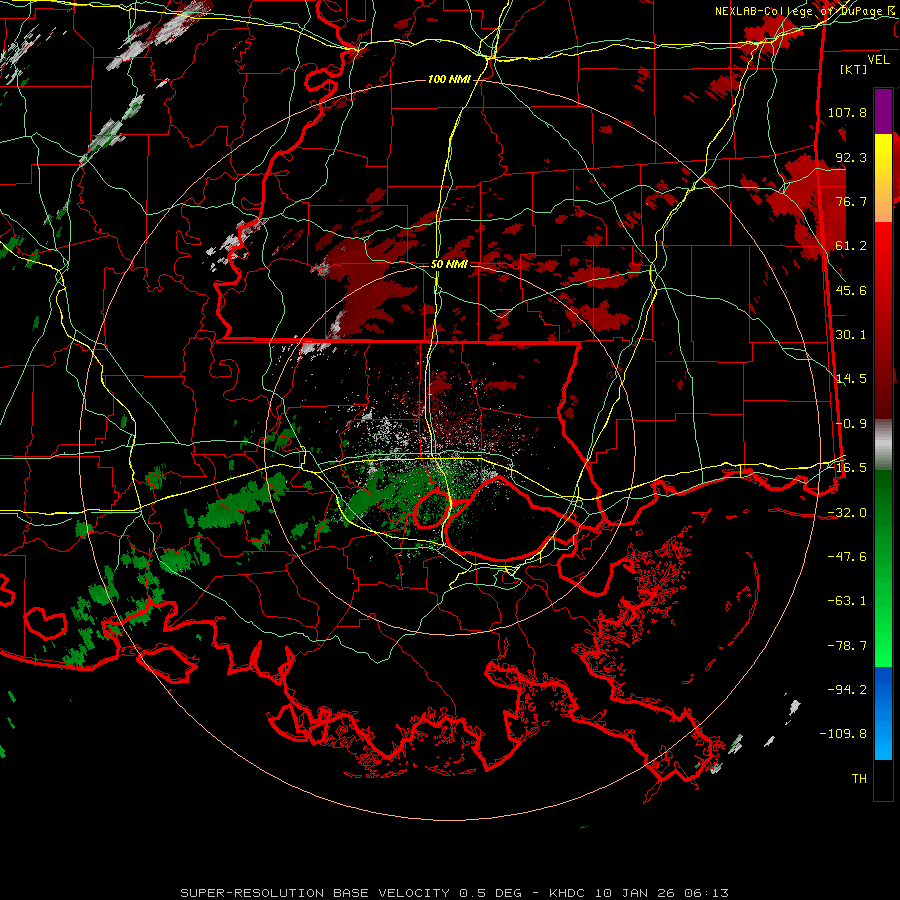
Task: Click the -32.0 velocity legend value
Action: tap(847, 513)
